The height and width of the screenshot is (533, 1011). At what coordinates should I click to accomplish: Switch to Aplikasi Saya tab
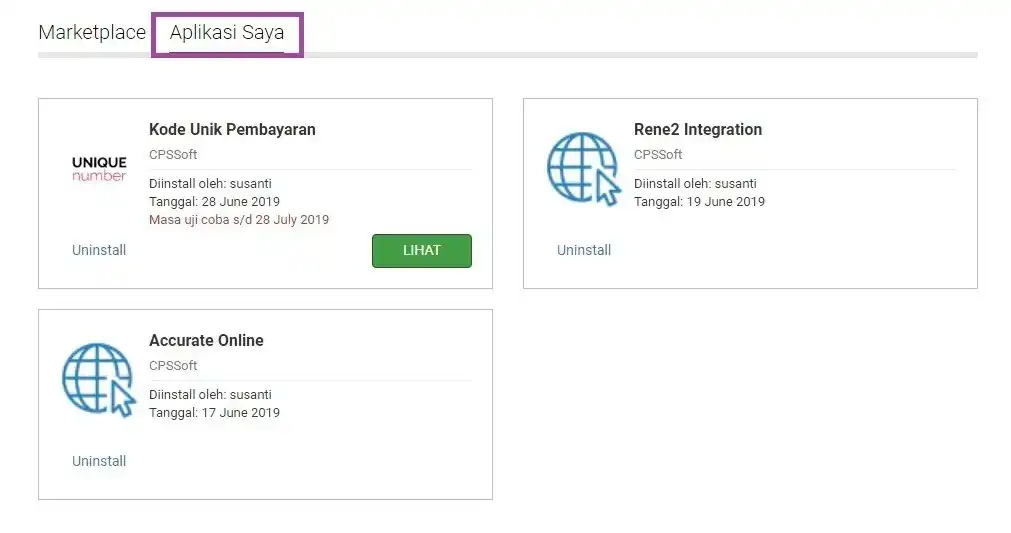click(x=227, y=32)
